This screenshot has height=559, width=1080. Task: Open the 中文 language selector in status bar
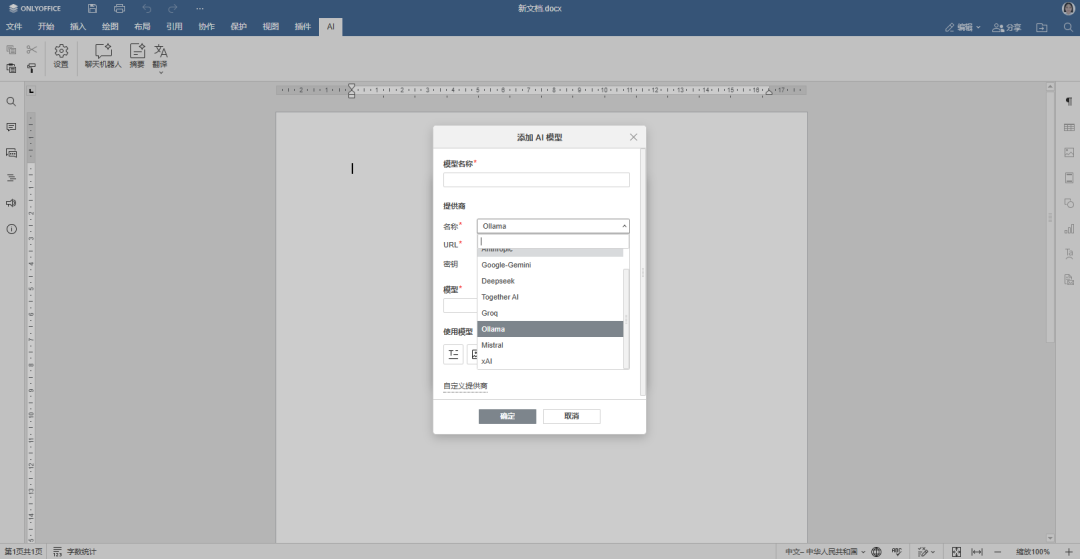(x=825, y=551)
